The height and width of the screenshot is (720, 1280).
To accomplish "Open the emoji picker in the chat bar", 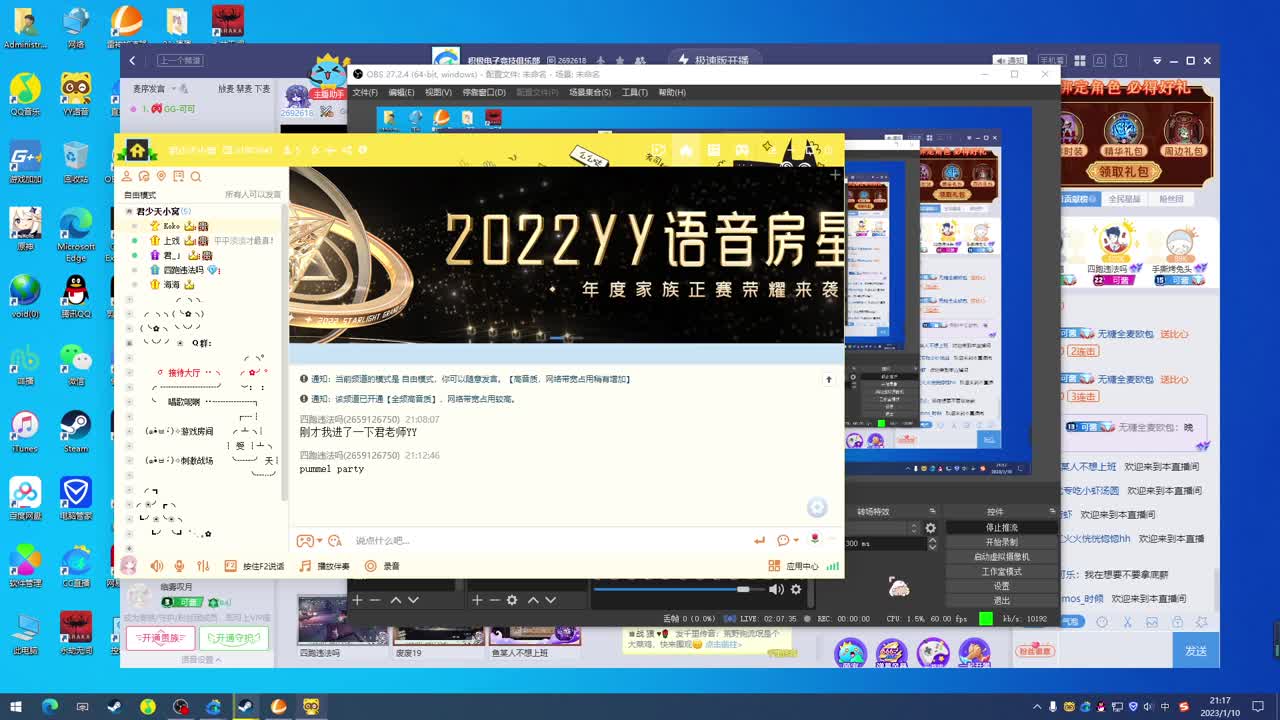I will 783,541.
